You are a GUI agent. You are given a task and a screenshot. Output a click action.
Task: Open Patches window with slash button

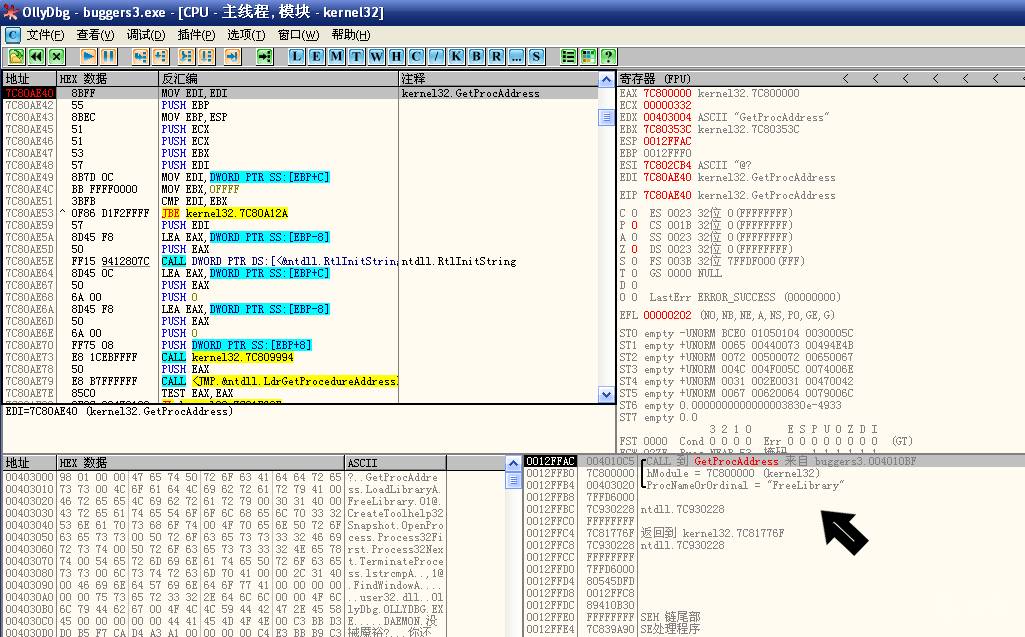click(437, 56)
